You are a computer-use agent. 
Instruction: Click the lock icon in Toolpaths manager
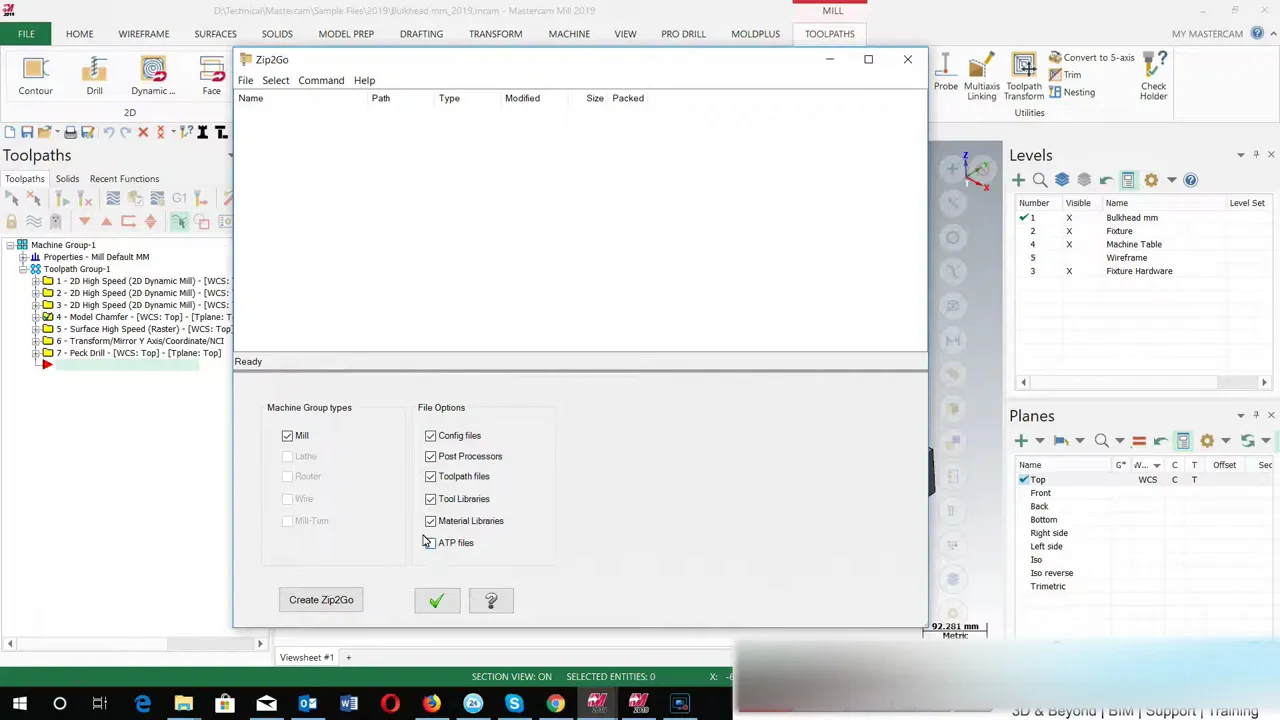pos(11,222)
